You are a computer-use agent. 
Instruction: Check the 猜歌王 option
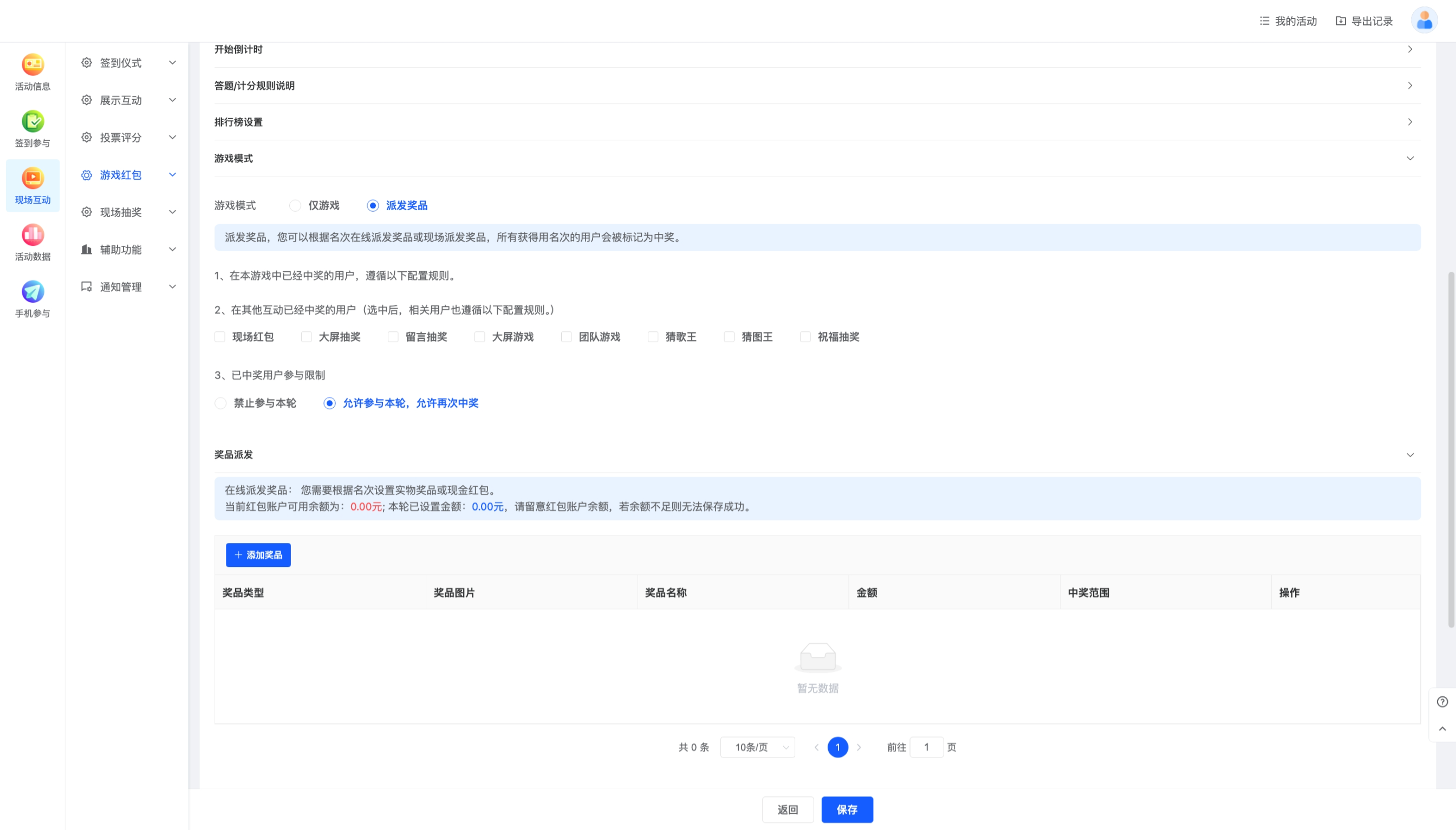(x=652, y=336)
